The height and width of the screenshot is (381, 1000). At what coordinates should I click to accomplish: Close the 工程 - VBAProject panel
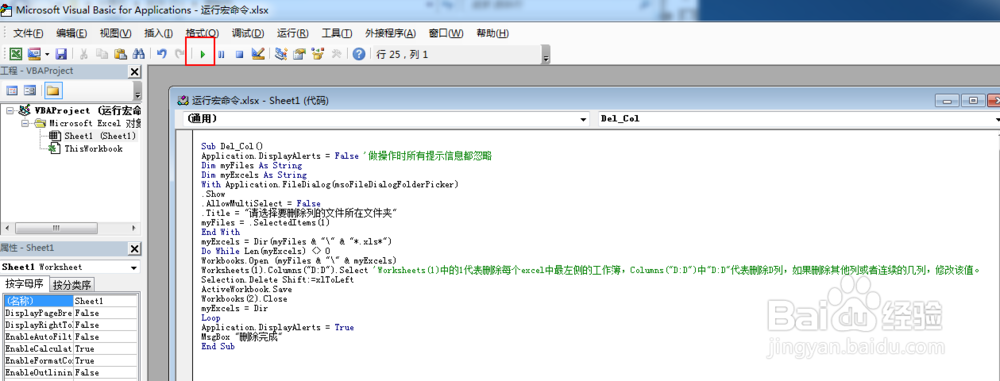coord(135,71)
